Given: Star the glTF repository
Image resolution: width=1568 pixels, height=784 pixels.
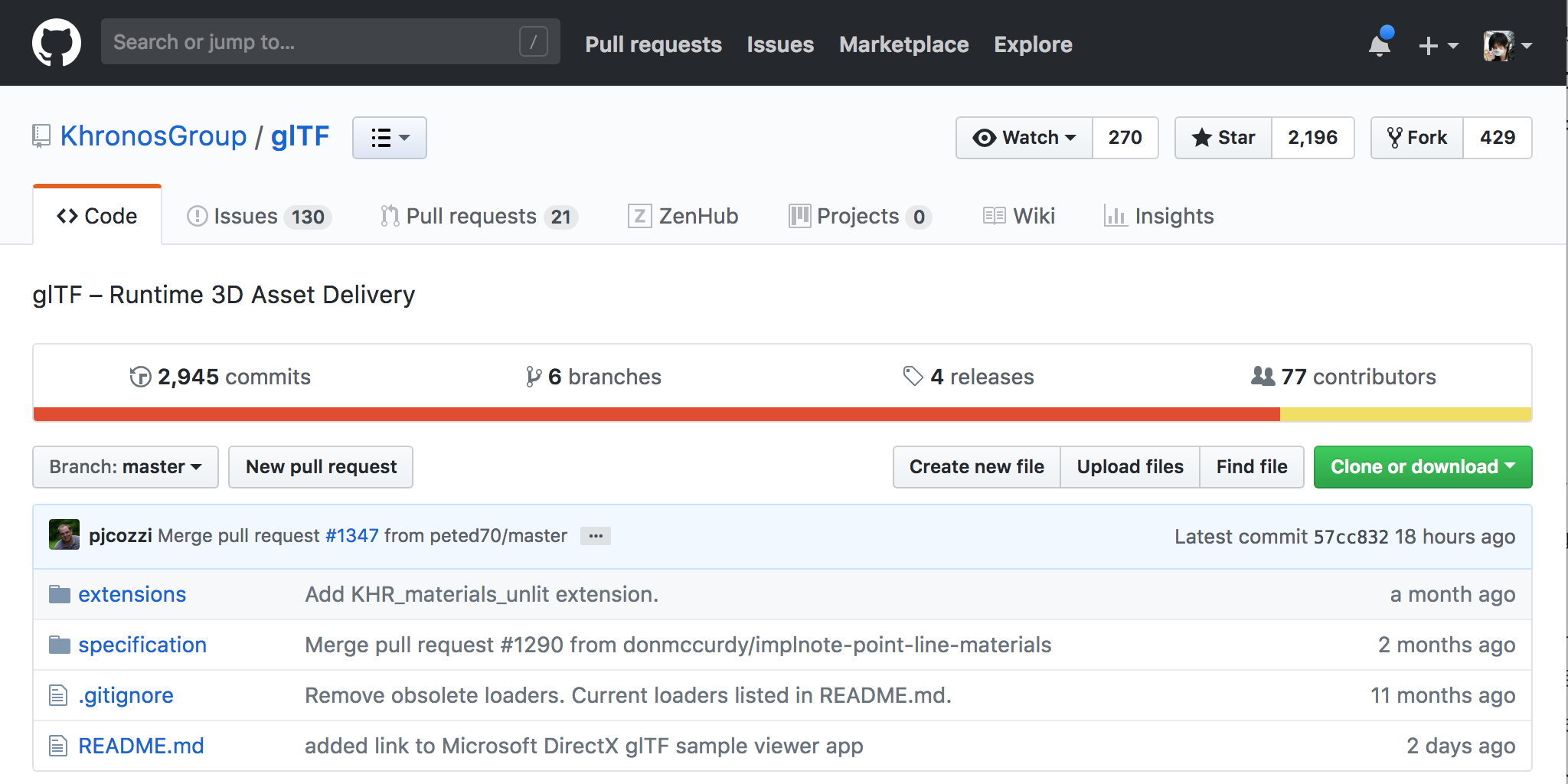Looking at the screenshot, I should [x=1223, y=138].
